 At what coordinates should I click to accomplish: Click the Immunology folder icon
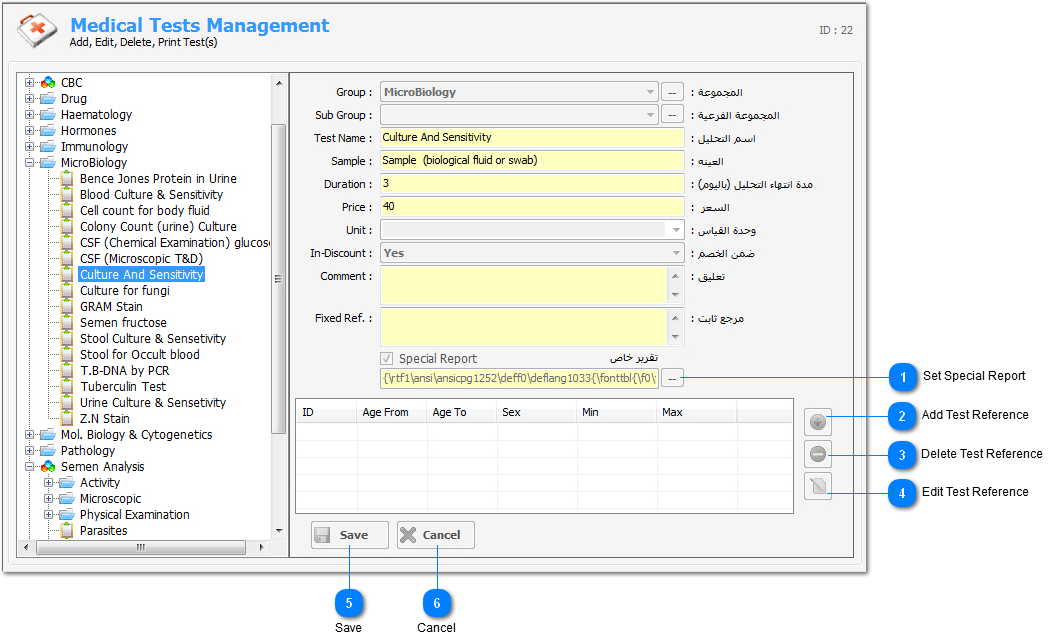48,147
